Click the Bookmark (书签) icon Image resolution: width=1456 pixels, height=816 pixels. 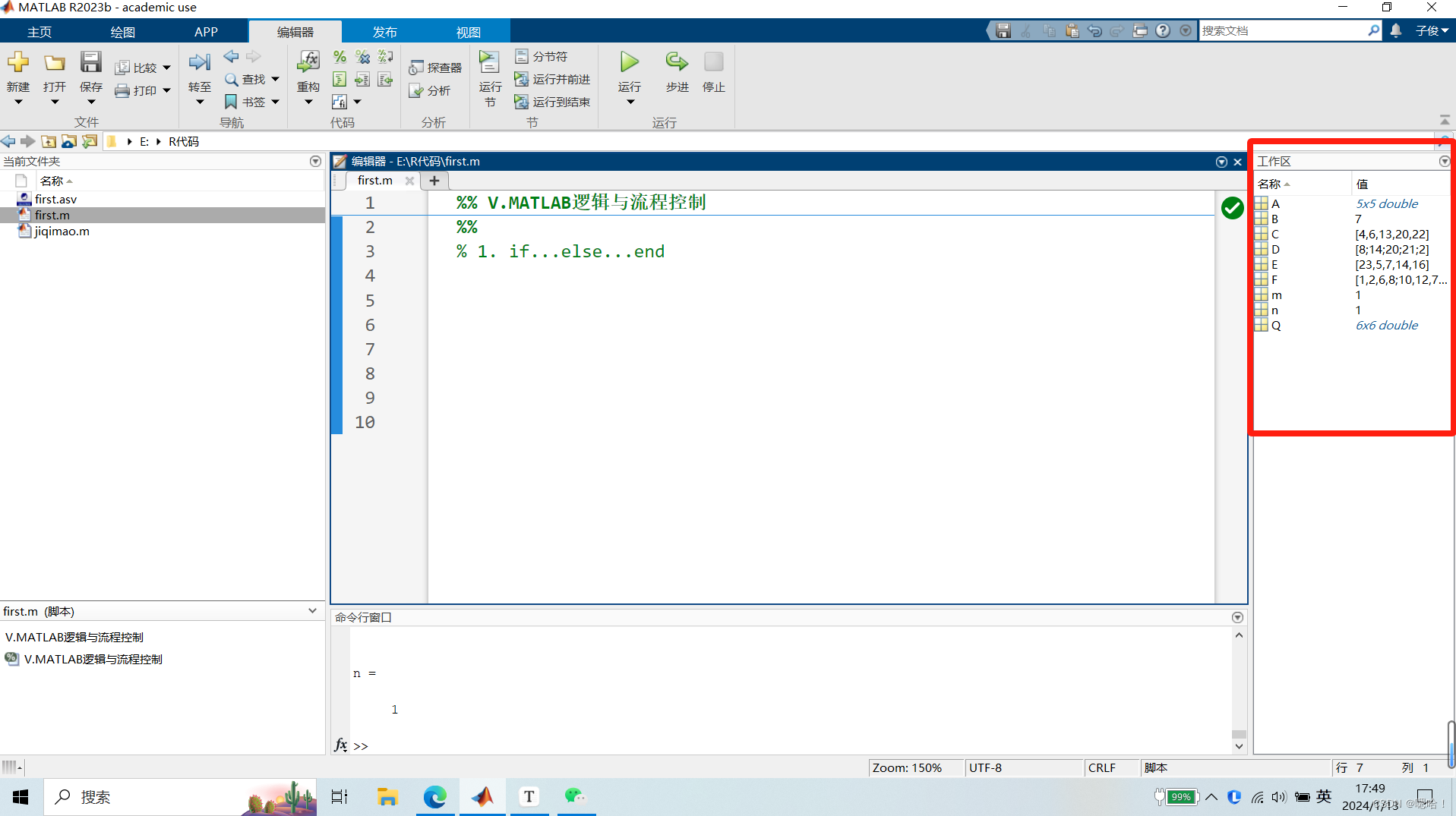point(231,102)
